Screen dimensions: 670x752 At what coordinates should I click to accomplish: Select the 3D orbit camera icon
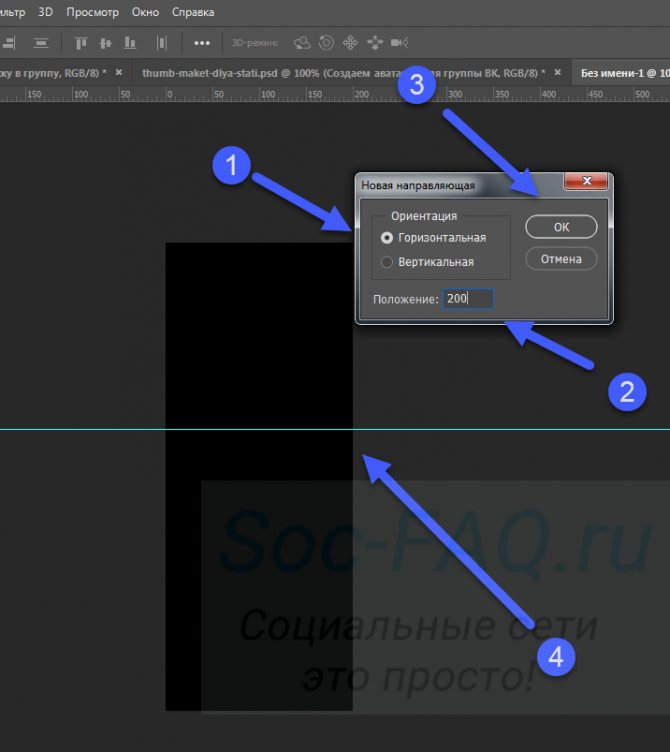302,43
